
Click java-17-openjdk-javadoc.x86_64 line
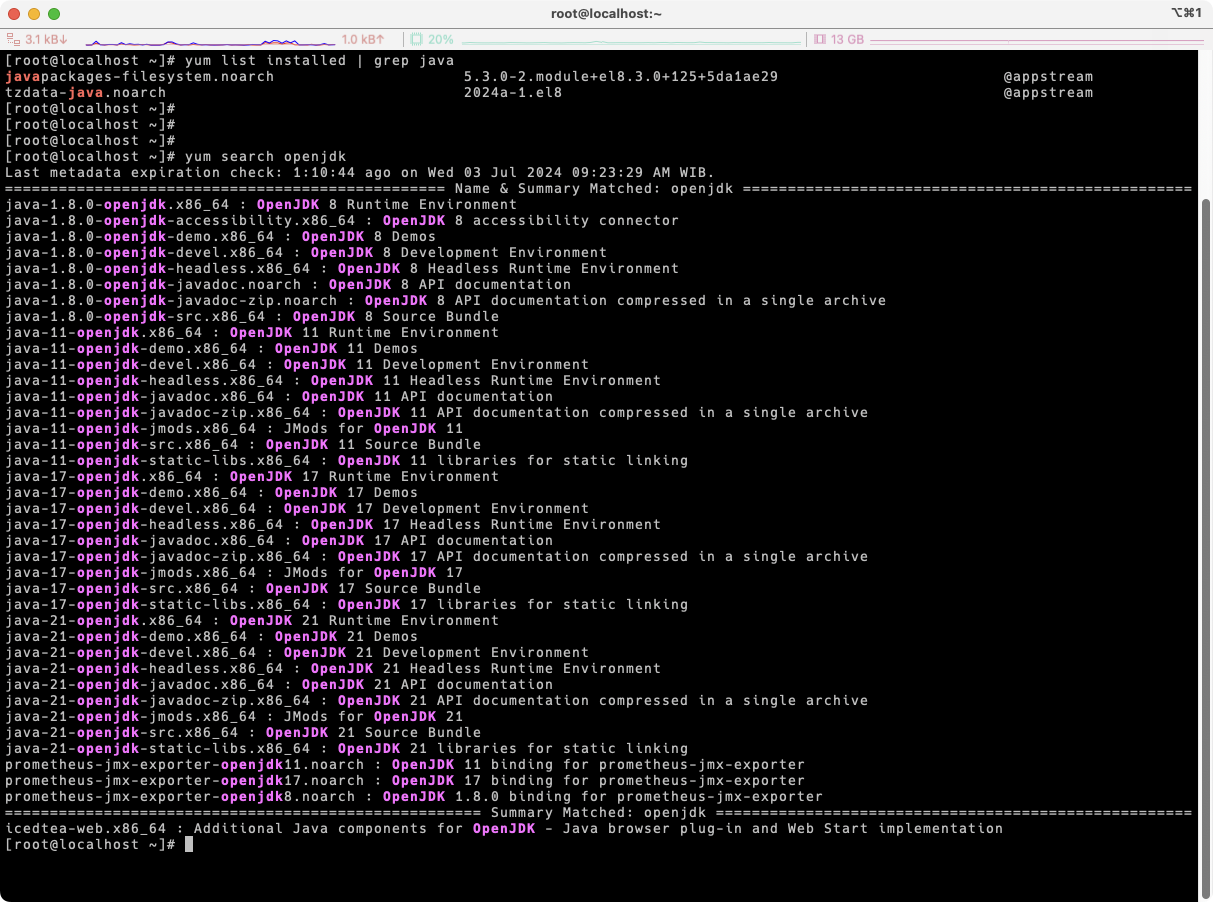click(278, 540)
